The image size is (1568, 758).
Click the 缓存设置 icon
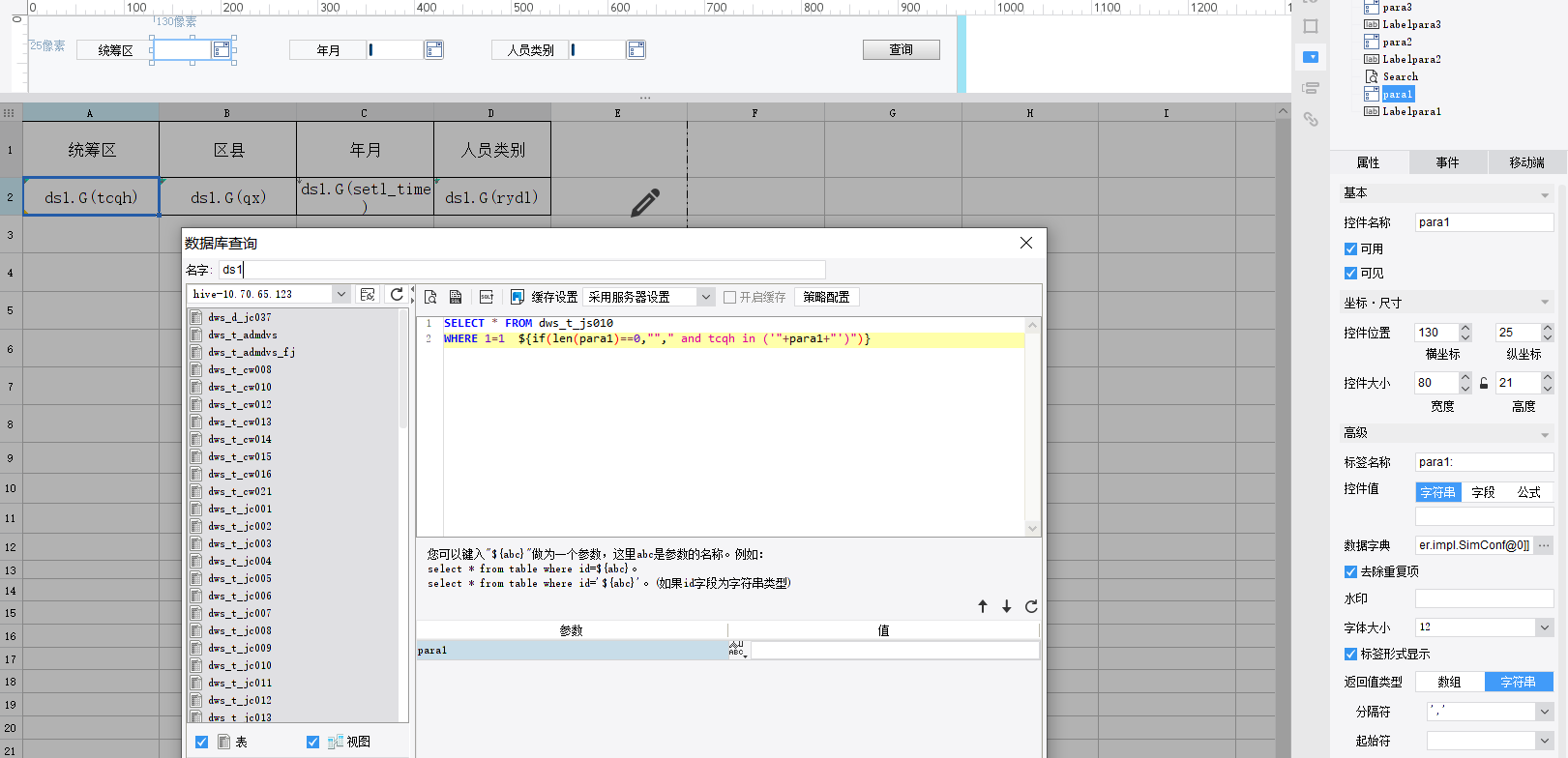[x=518, y=297]
